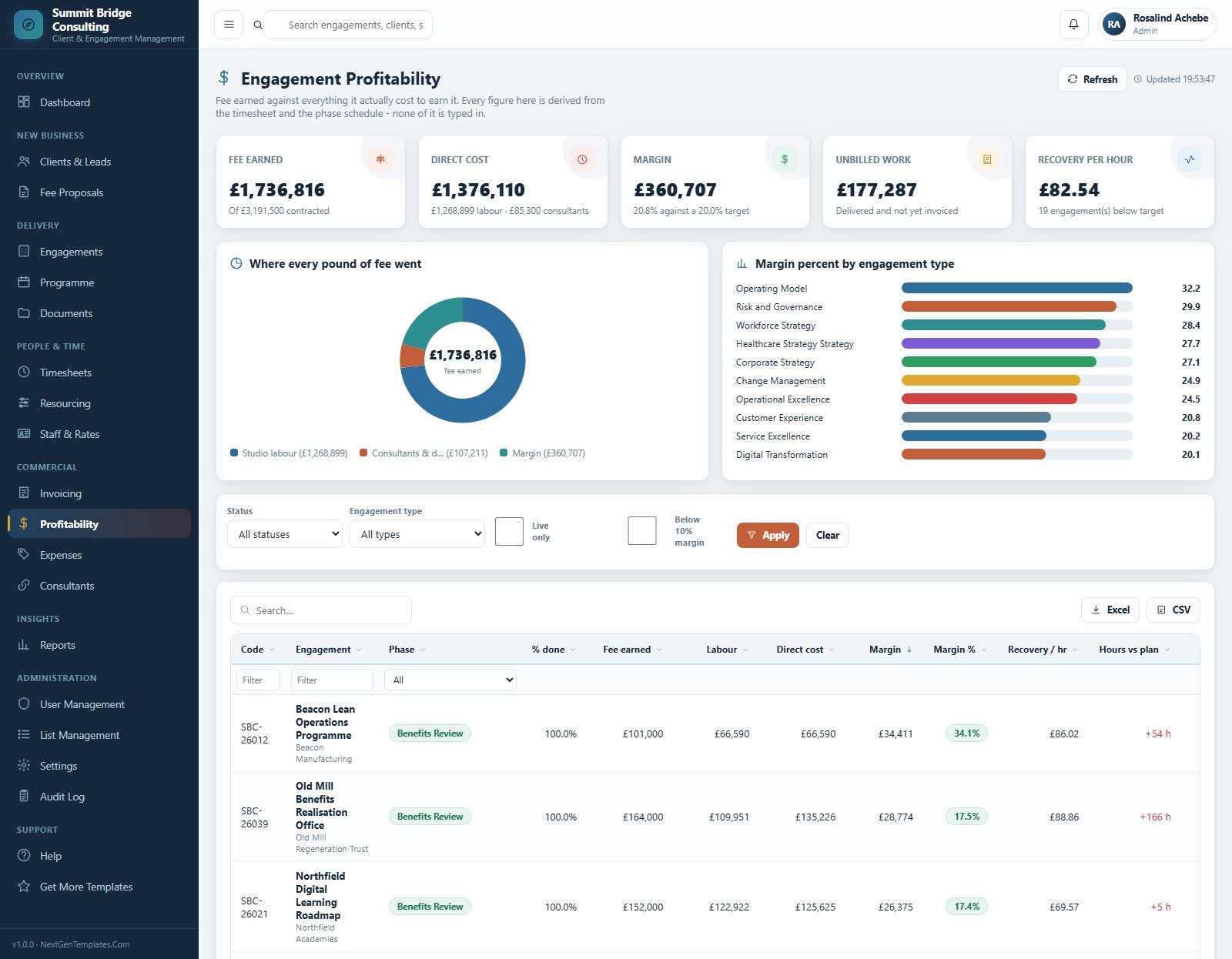Screen dimensions: 1232x959
Task: Click the Documents folder icon
Action: tap(24, 313)
